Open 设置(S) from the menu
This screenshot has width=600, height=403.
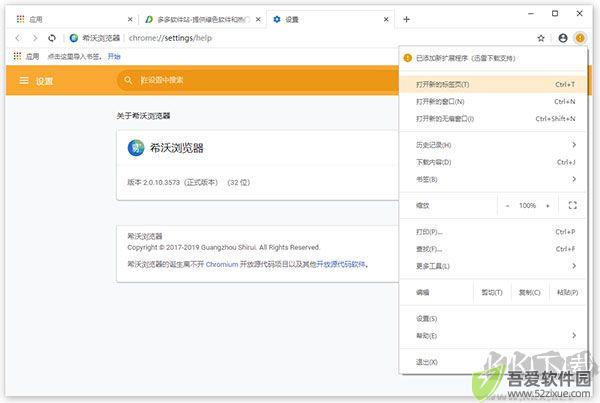point(492,318)
